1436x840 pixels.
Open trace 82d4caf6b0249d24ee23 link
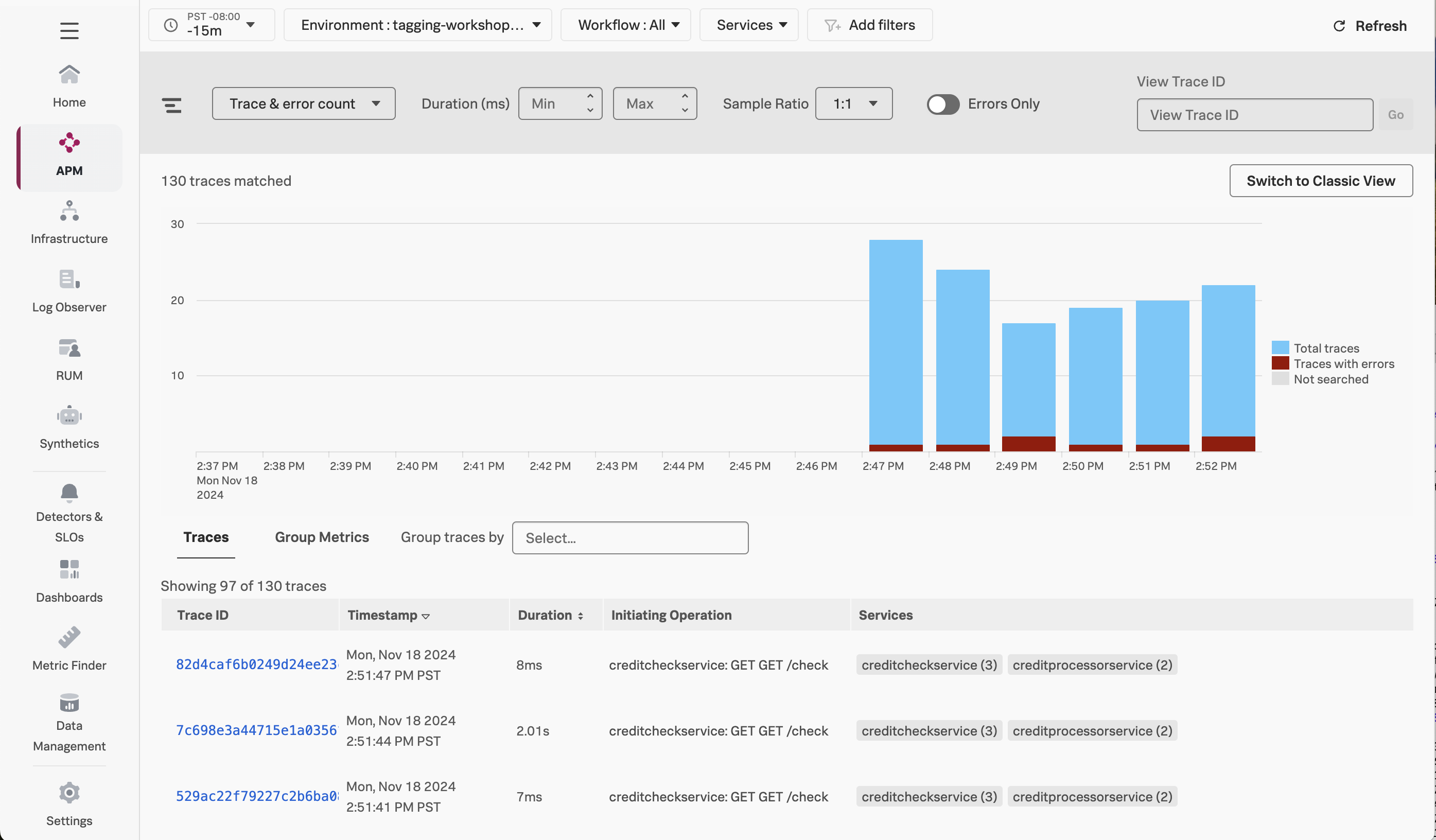coord(256,664)
